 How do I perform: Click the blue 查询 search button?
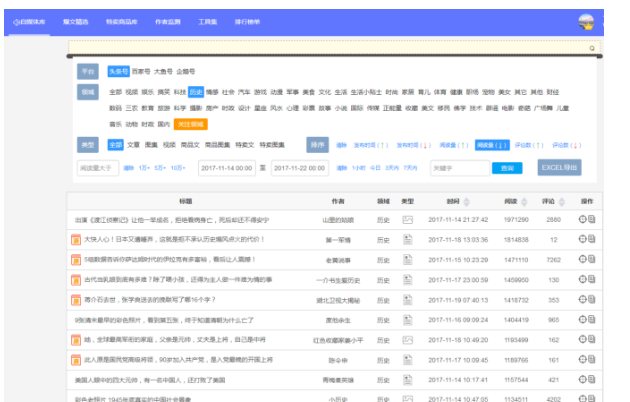click(508, 168)
